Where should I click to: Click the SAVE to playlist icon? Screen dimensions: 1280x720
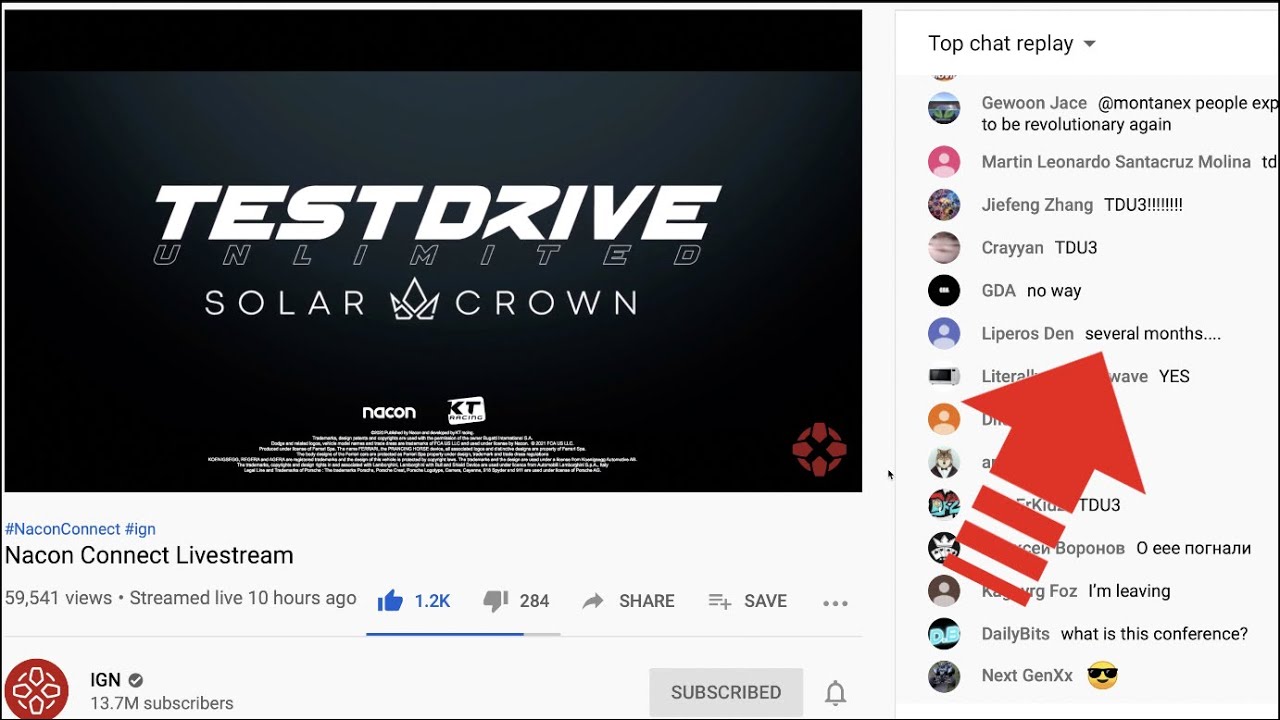point(720,601)
